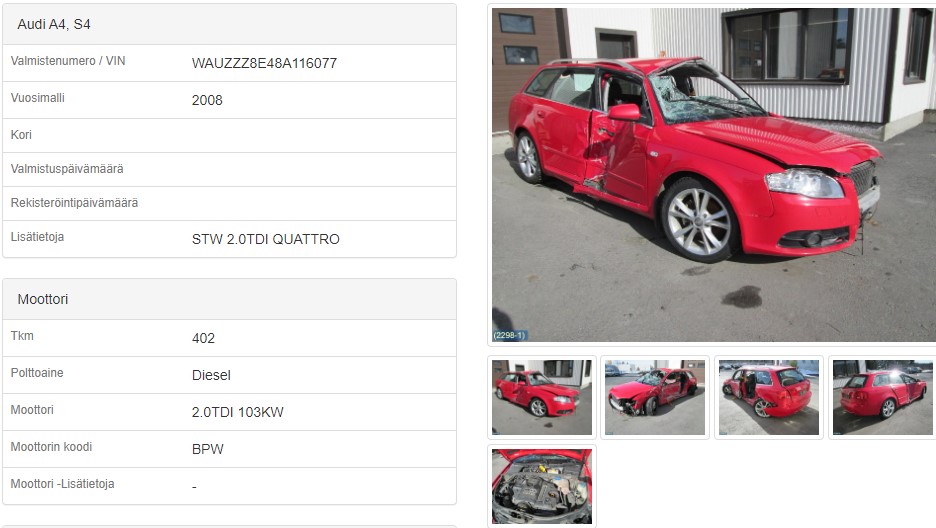Screen dimensions: 936x528
Task: Click the Valmistenumero / VIN label
Action: click(68, 61)
